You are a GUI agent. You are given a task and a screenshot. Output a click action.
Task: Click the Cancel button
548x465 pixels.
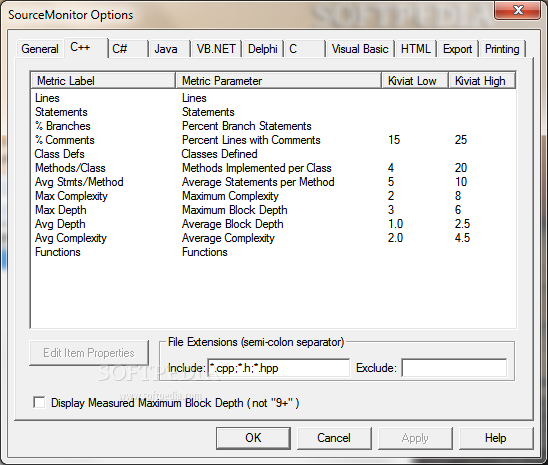point(334,438)
